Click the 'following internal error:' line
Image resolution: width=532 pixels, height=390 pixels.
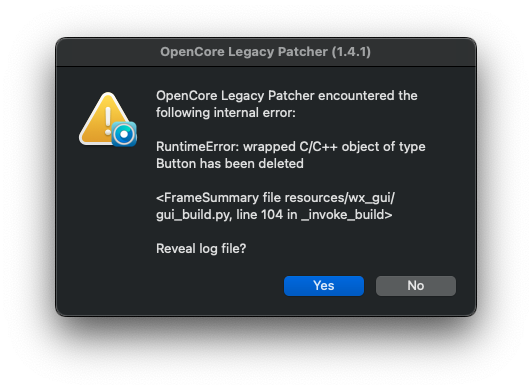click(x=226, y=113)
